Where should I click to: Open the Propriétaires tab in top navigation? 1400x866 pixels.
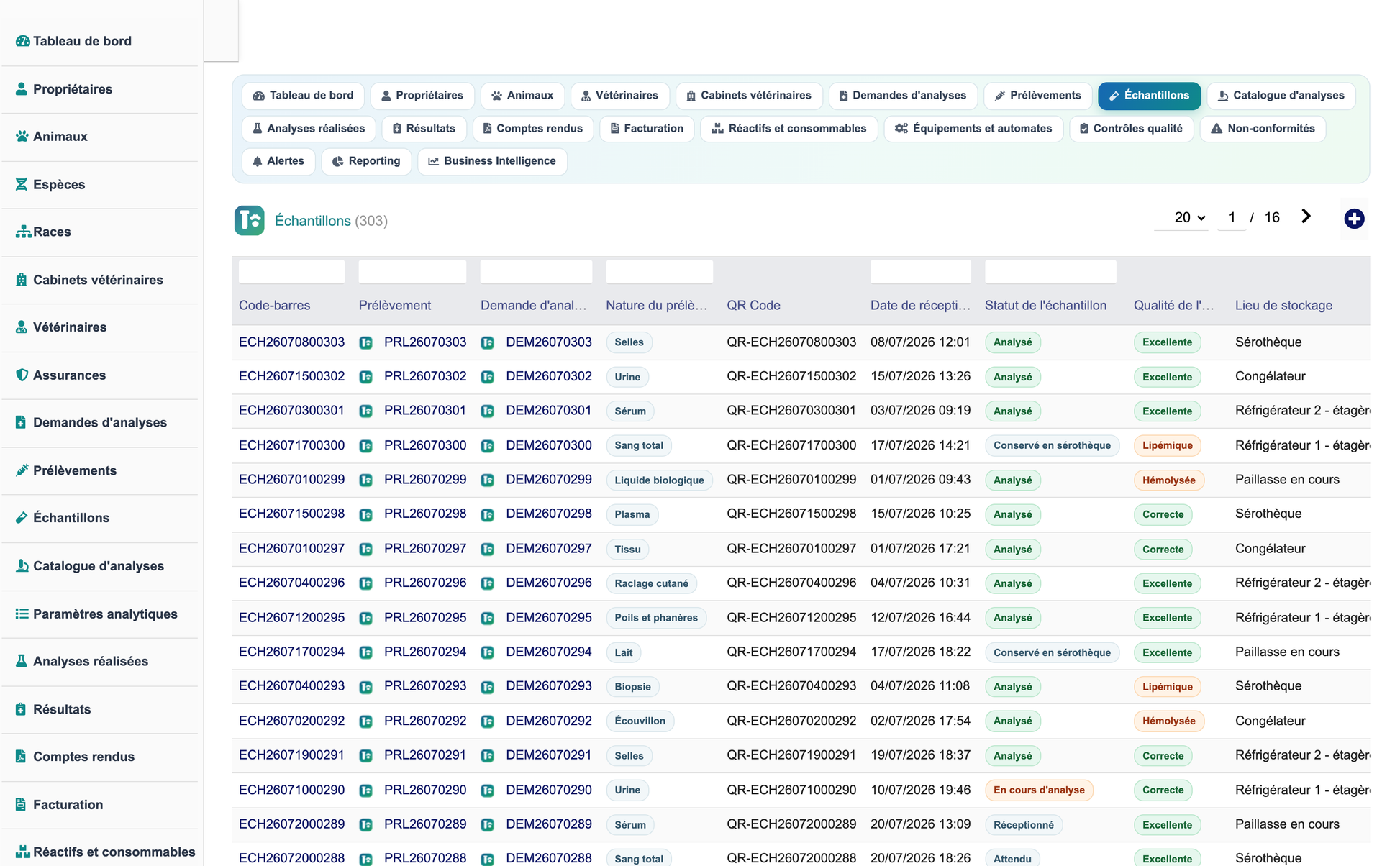tap(422, 96)
